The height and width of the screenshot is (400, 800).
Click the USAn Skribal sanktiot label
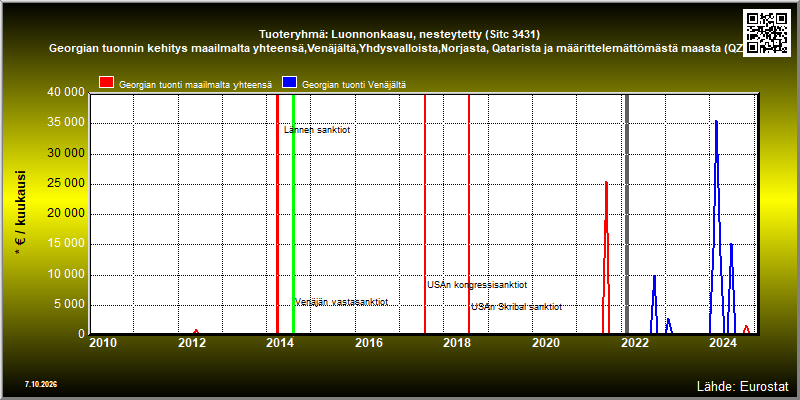pos(516,307)
